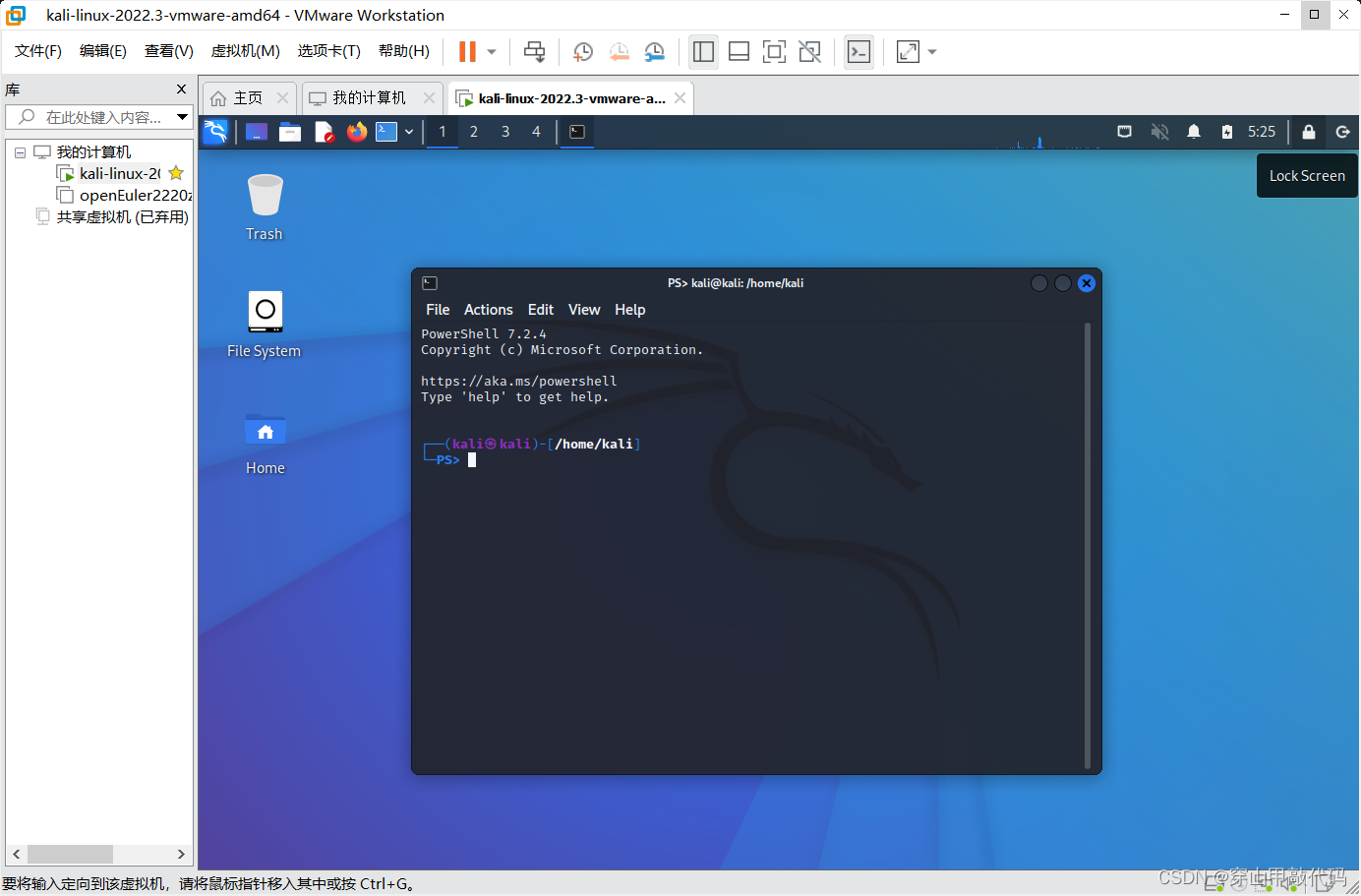1361x896 pixels.
Task: Open the terminal Actions menu
Action: tap(489, 310)
